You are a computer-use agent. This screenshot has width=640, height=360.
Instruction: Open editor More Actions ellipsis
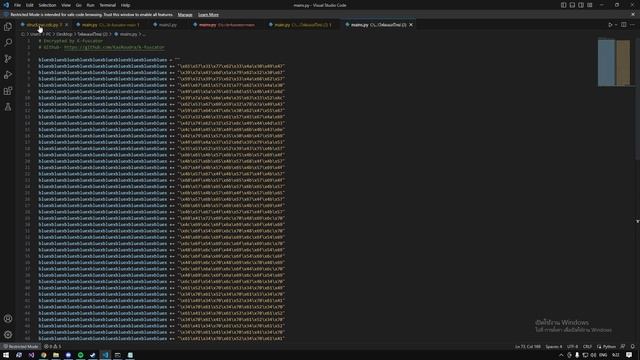[x=632, y=25]
